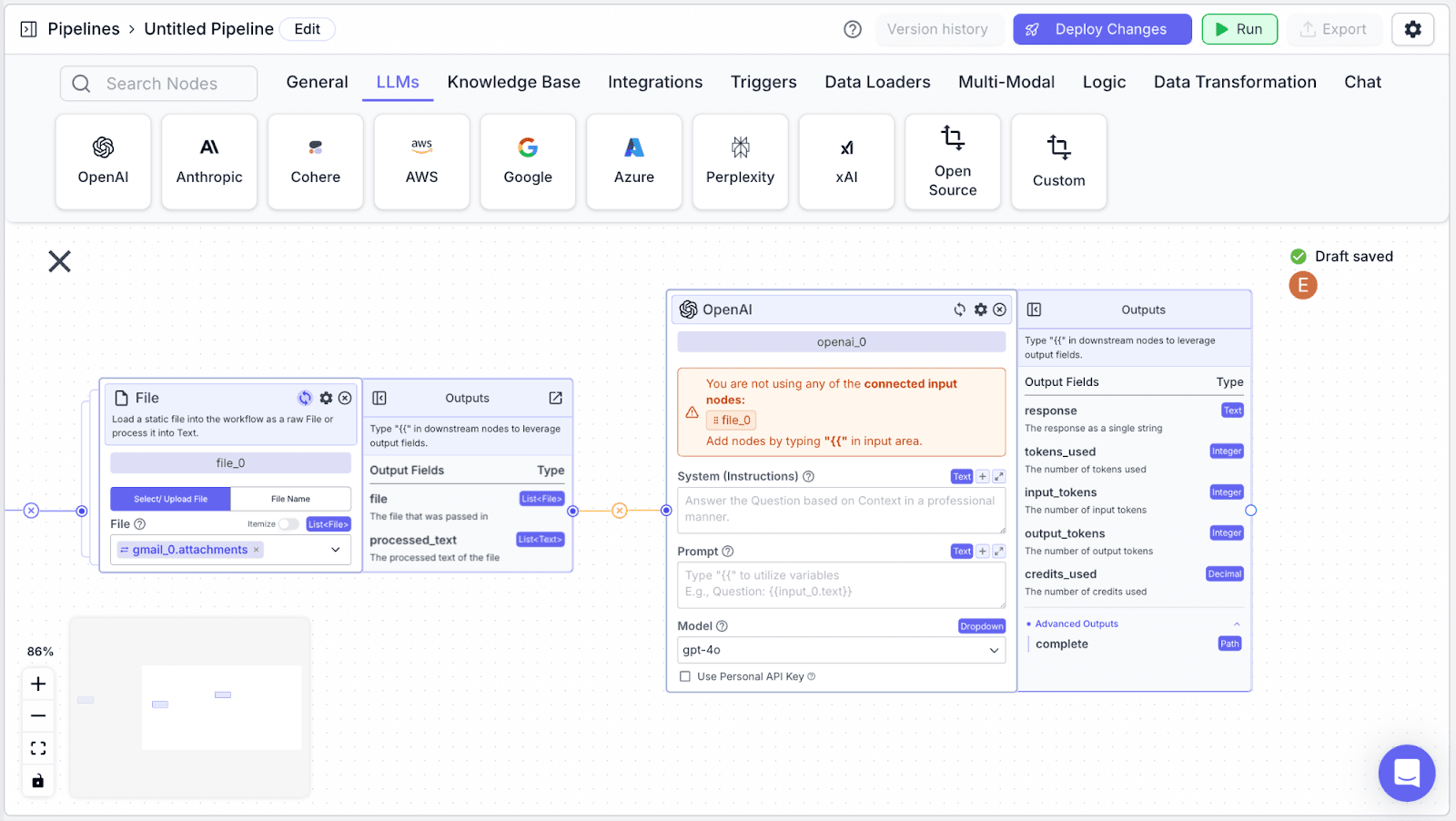
Task: Switch to the Logic tab
Action: (x=1104, y=82)
